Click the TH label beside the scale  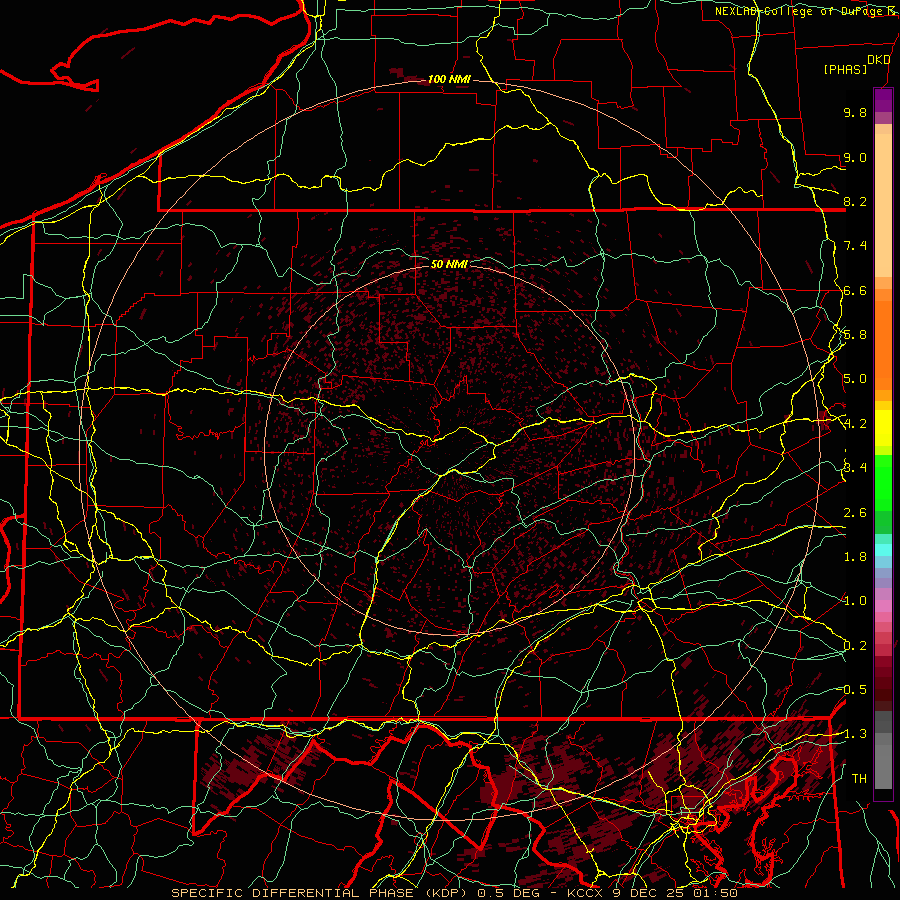click(x=859, y=779)
